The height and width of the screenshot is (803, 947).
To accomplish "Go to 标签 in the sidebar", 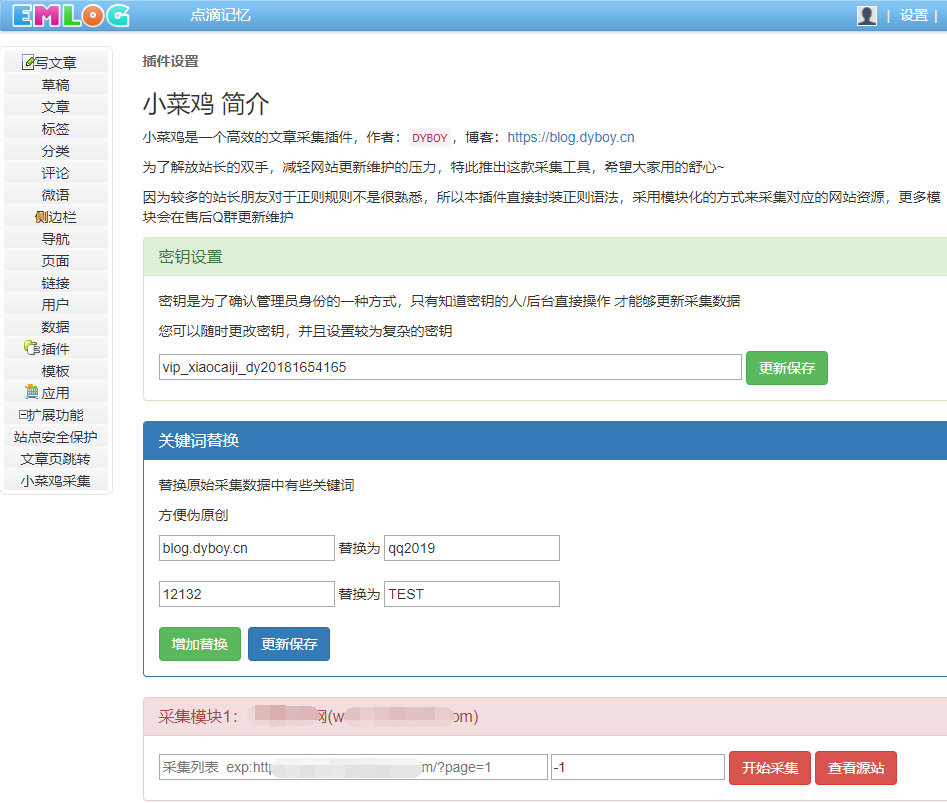I will pyautogui.click(x=56, y=129).
